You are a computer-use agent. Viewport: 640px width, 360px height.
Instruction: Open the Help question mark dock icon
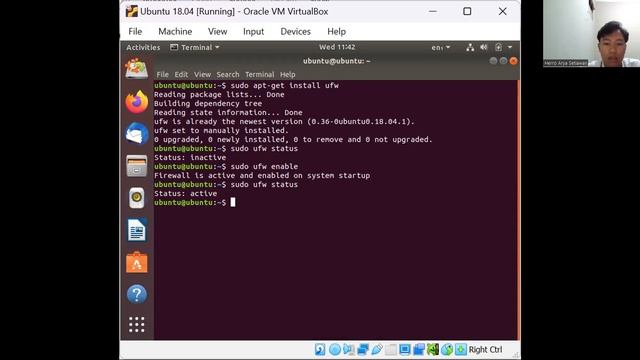click(x=137, y=294)
